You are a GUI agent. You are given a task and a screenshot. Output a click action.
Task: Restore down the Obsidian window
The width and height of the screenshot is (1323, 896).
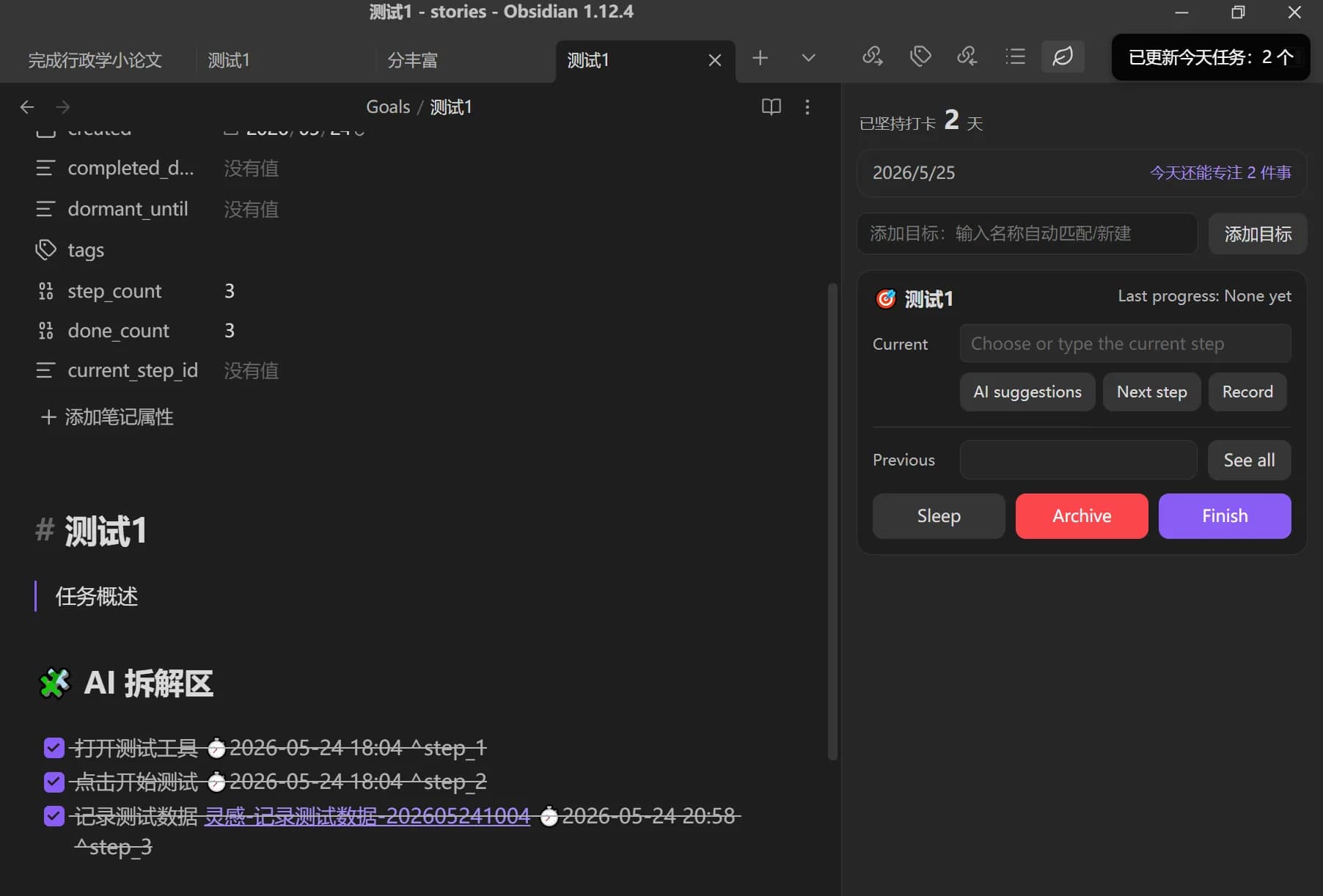point(1238,12)
